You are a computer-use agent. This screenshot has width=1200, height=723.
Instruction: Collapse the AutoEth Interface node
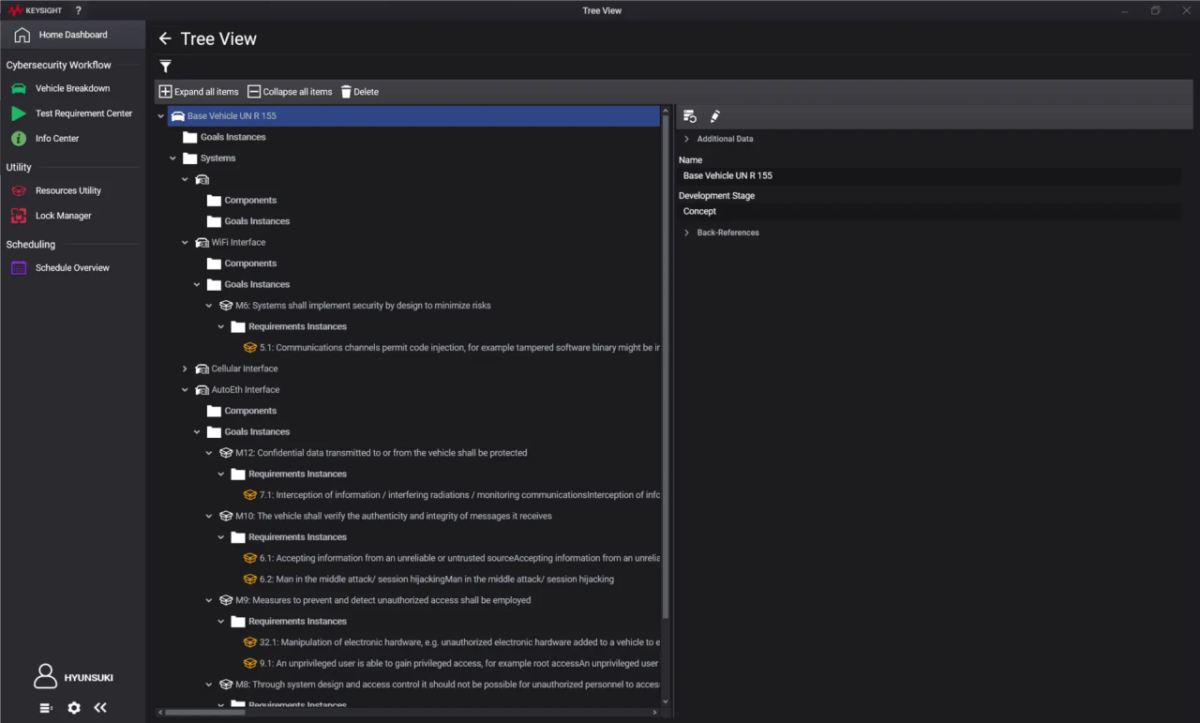[185, 390]
